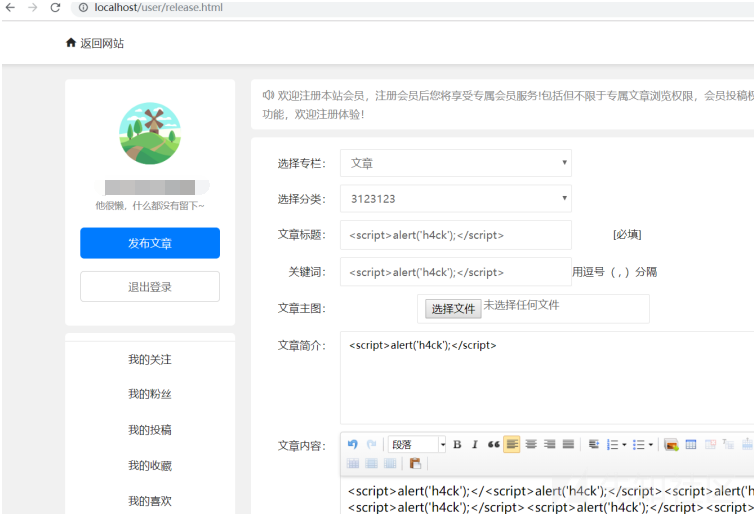The width and height of the screenshot is (754, 514).
Task: Click the delete table icon
Action: pyautogui.click(x=710, y=444)
